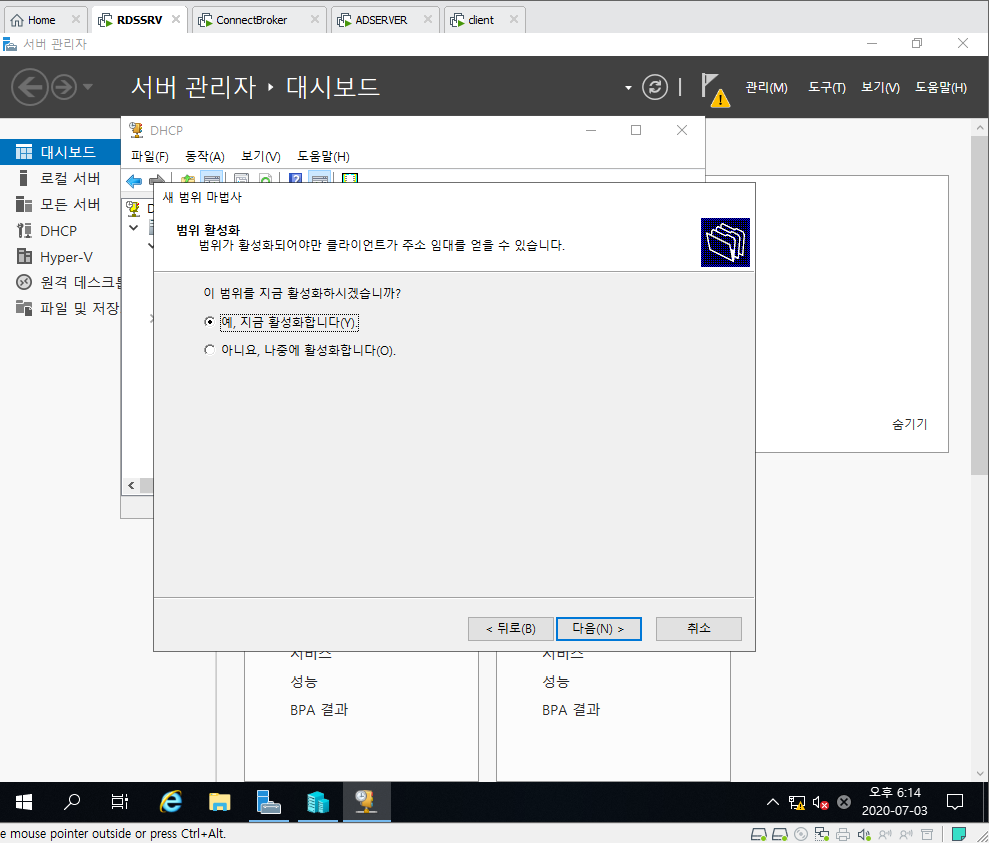This screenshot has height=843, width=989.
Task: Click Server Manager refresh circle icon
Action: click(655, 87)
